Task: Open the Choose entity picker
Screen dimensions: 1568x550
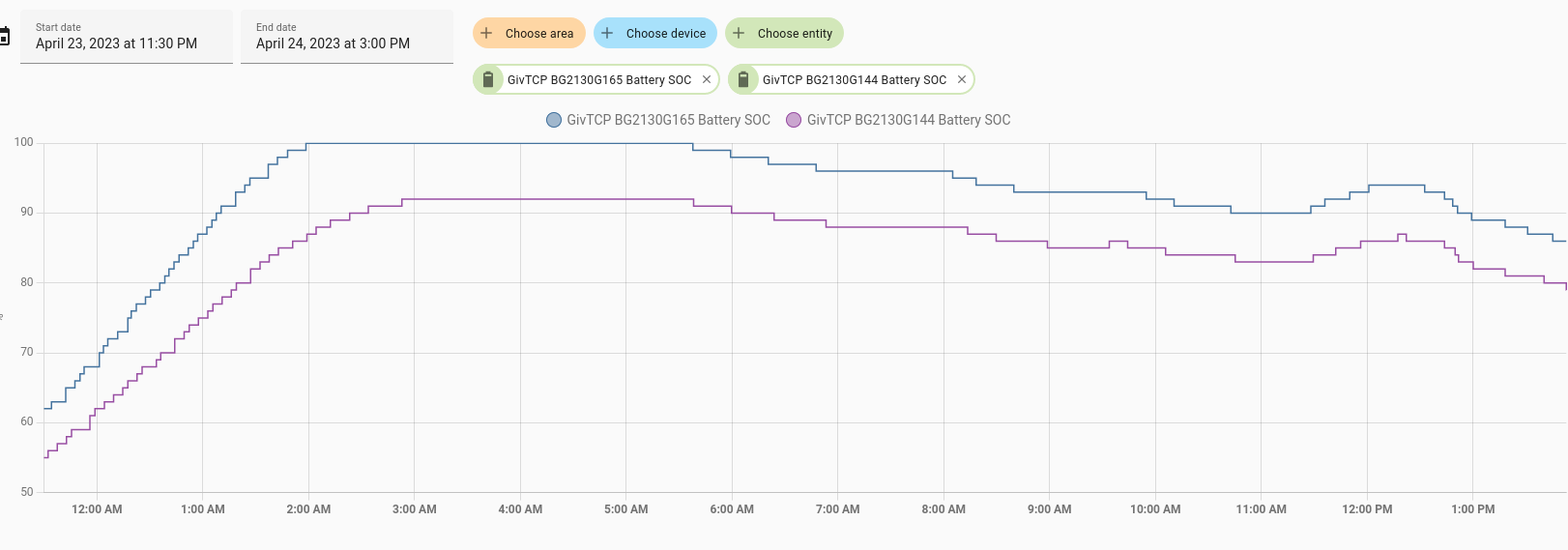Action: (x=784, y=33)
